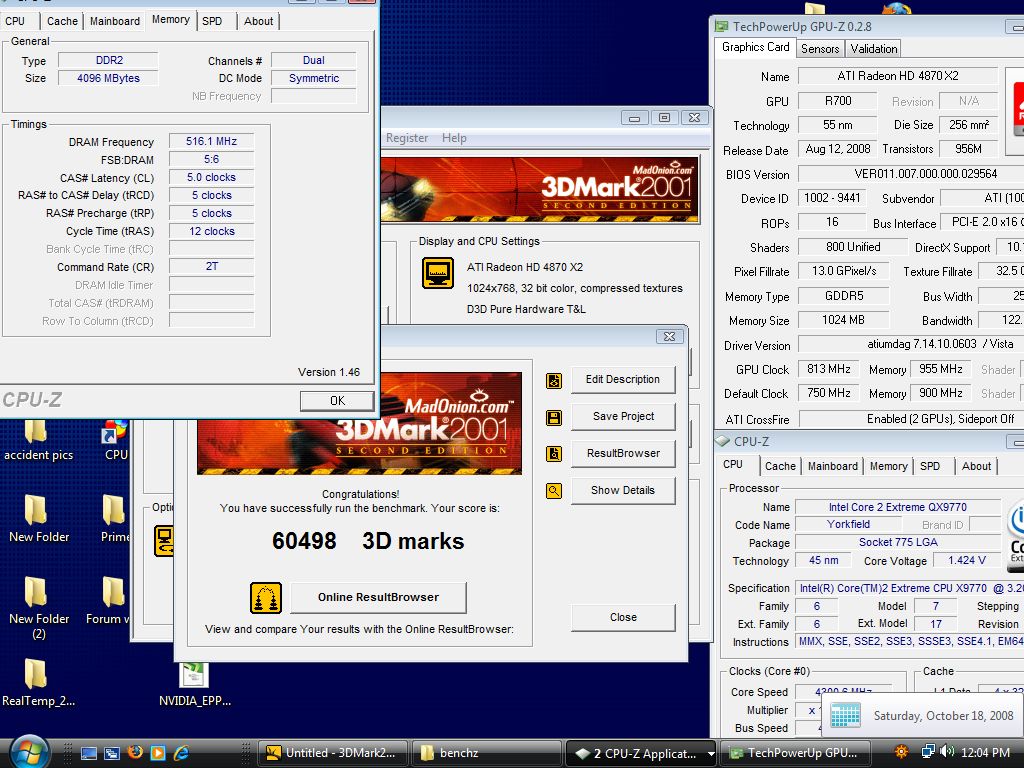Click the GPU-Z Driver Version field
The height and width of the screenshot is (768, 1024).
click(x=911, y=344)
